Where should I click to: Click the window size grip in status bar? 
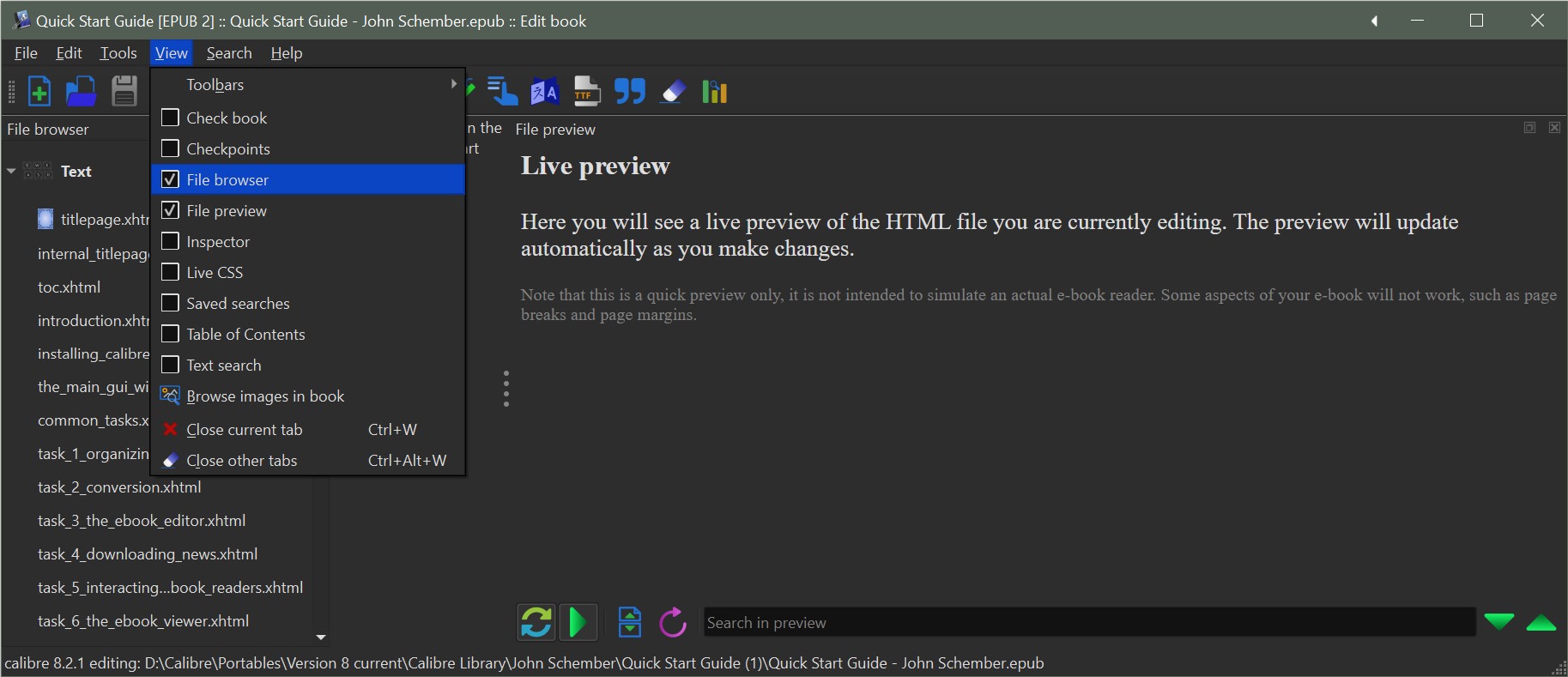(x=1559, y=668)
